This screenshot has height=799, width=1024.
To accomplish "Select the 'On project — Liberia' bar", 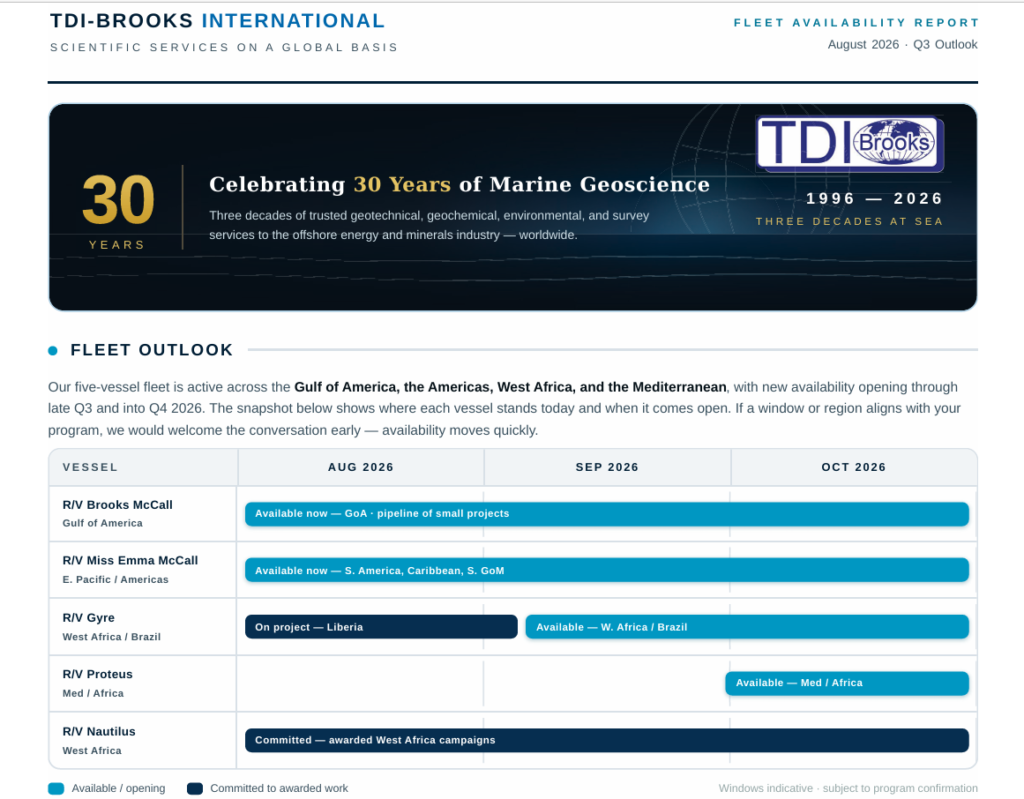I will tap(381, 627).
